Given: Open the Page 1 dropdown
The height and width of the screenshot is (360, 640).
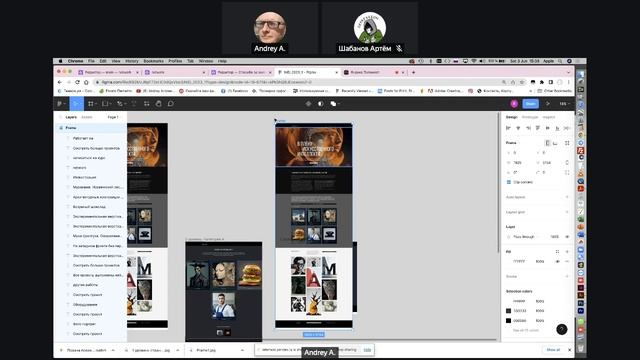Looking at the screenshot, I should pos(114,117).
